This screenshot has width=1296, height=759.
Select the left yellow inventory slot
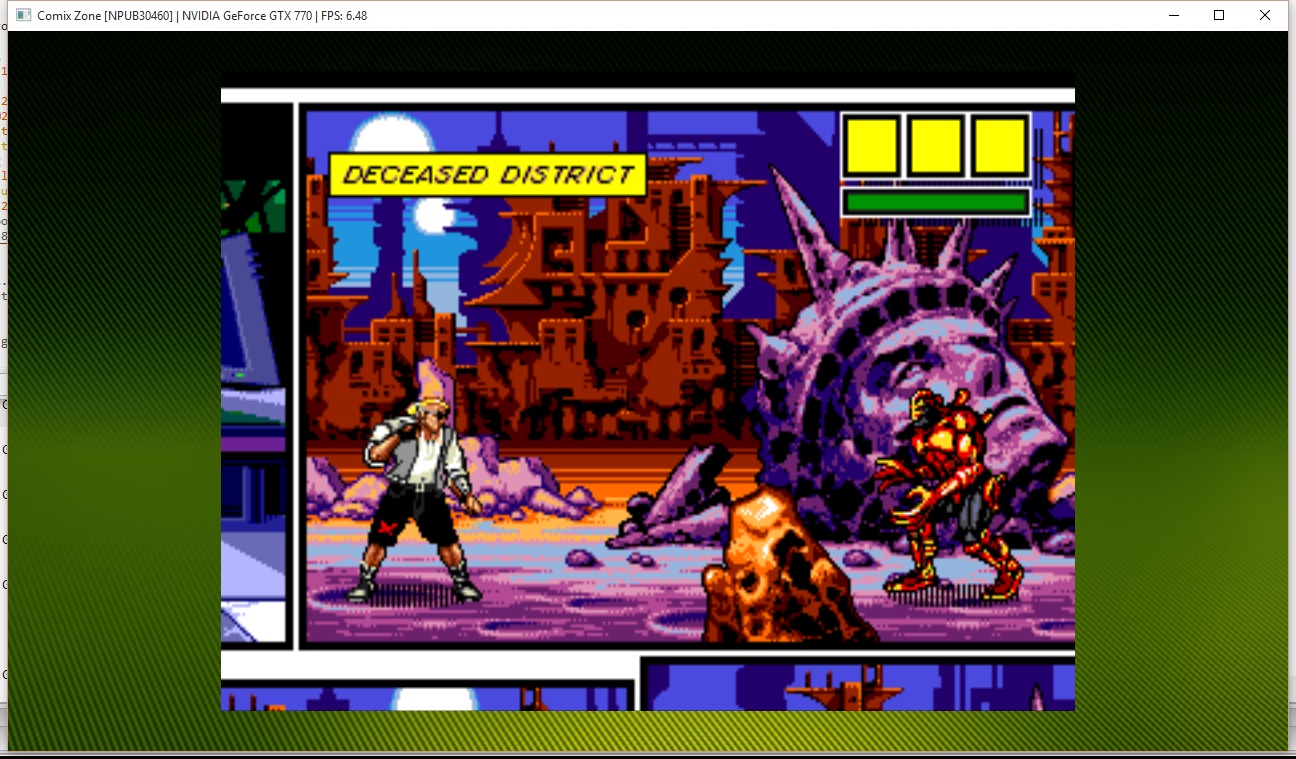872,146
